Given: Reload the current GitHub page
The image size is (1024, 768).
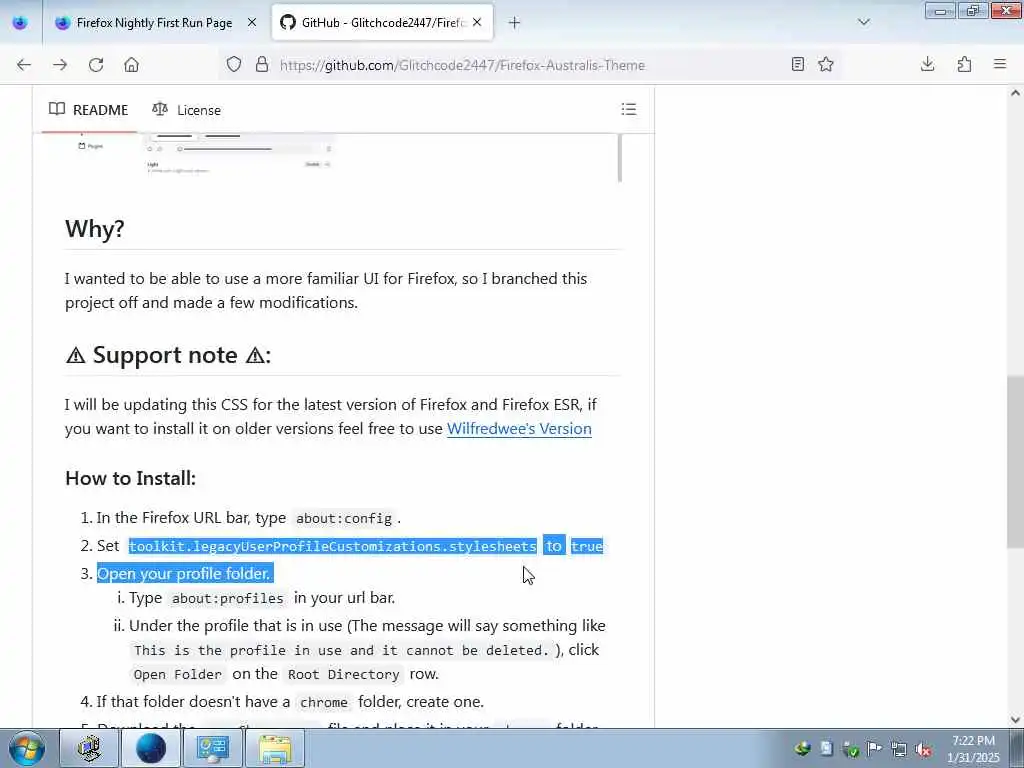Looking at the screenshot, I should [x=96, y=65].
